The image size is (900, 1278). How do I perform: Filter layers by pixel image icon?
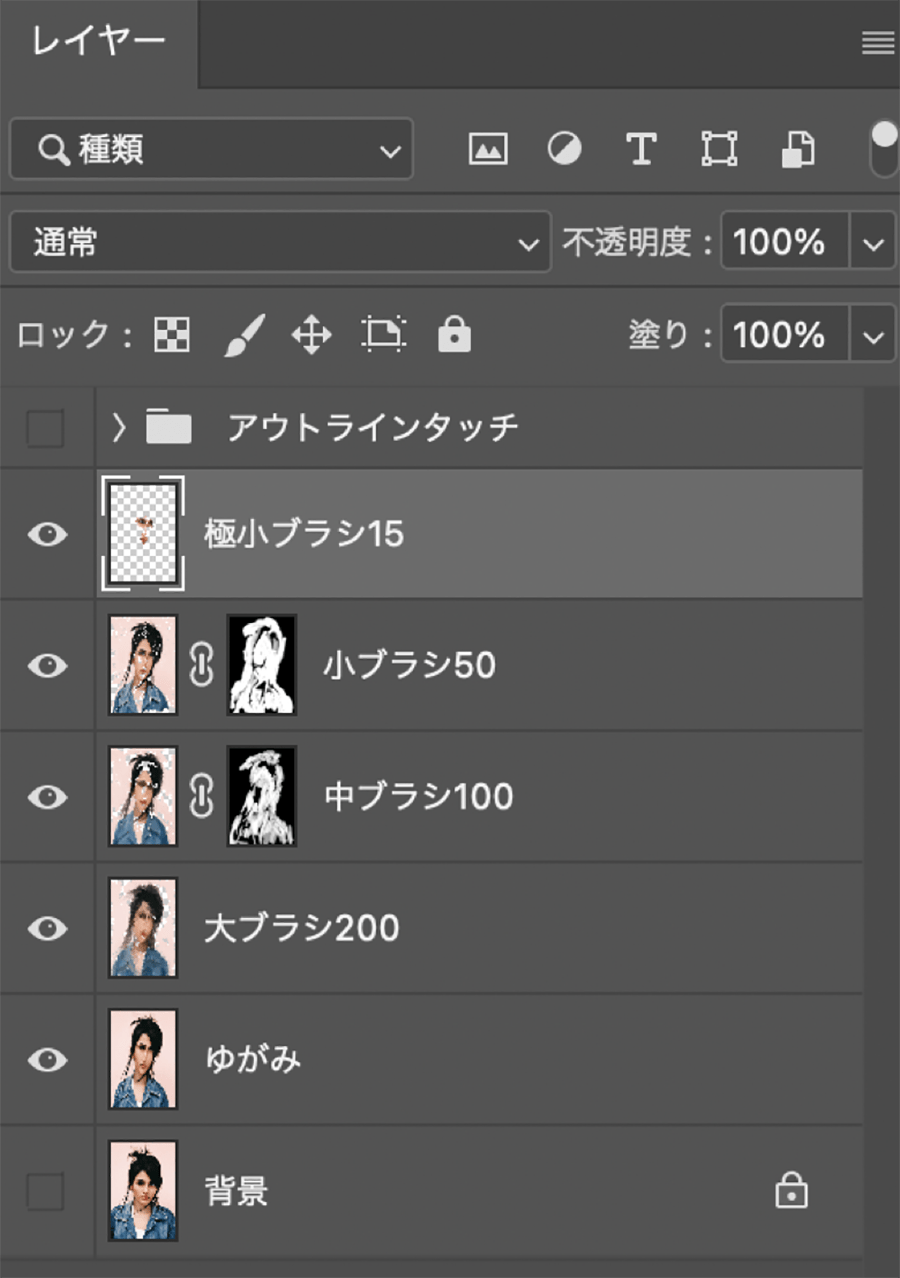488,149
